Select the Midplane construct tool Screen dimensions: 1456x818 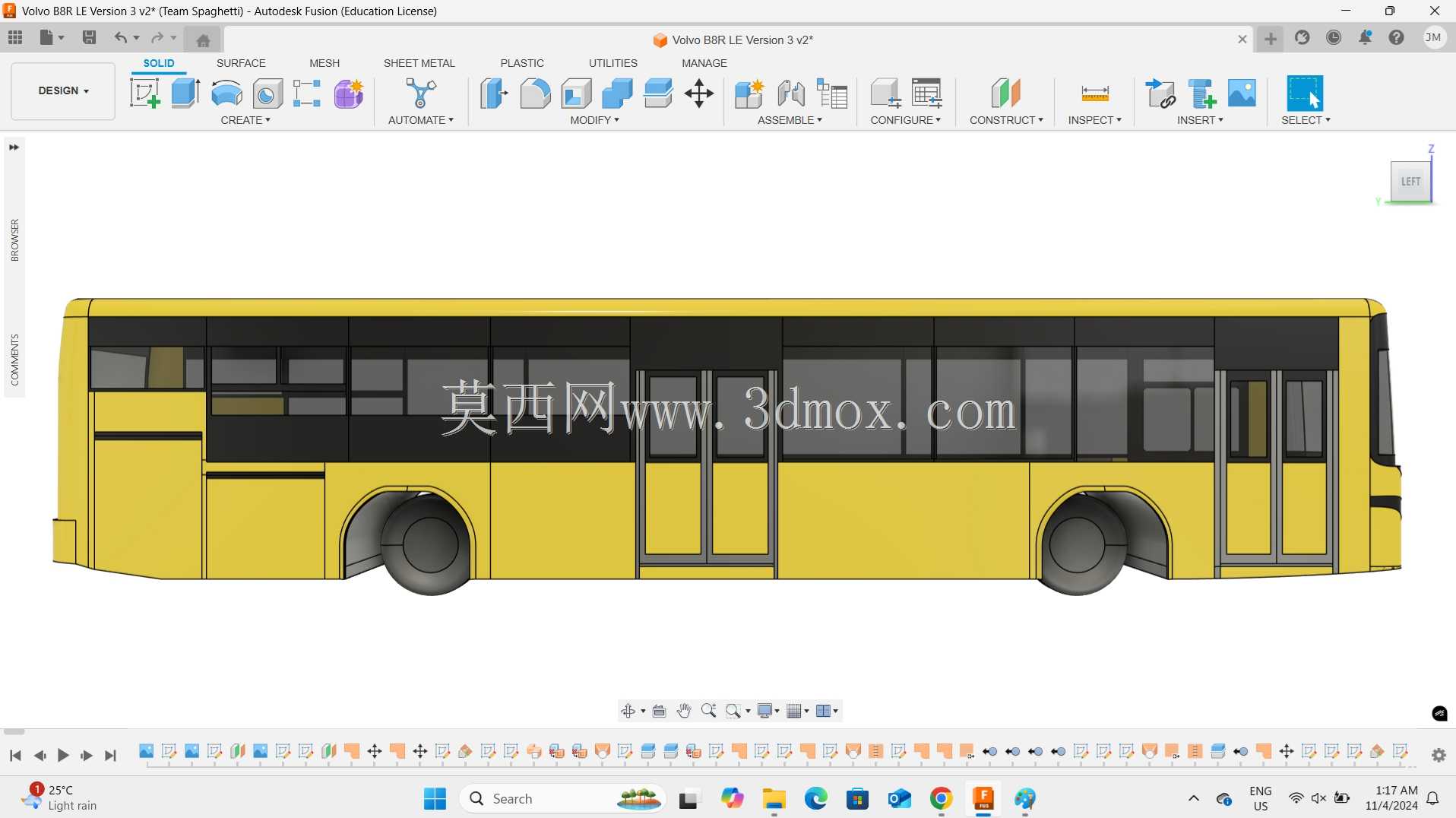(1006, 94)
